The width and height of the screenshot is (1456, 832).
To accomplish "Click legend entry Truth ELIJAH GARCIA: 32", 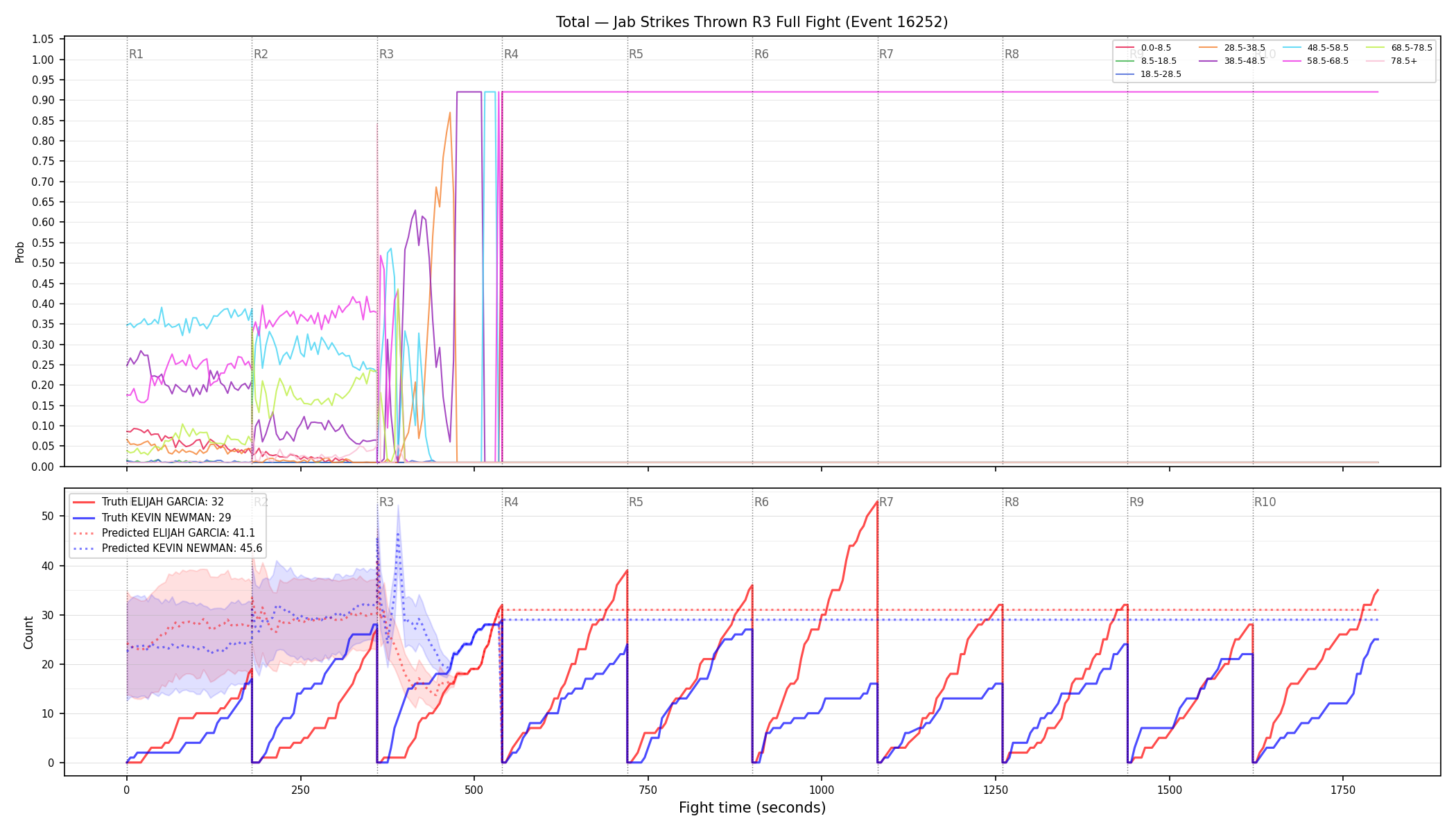I will [x=148, y=502].
